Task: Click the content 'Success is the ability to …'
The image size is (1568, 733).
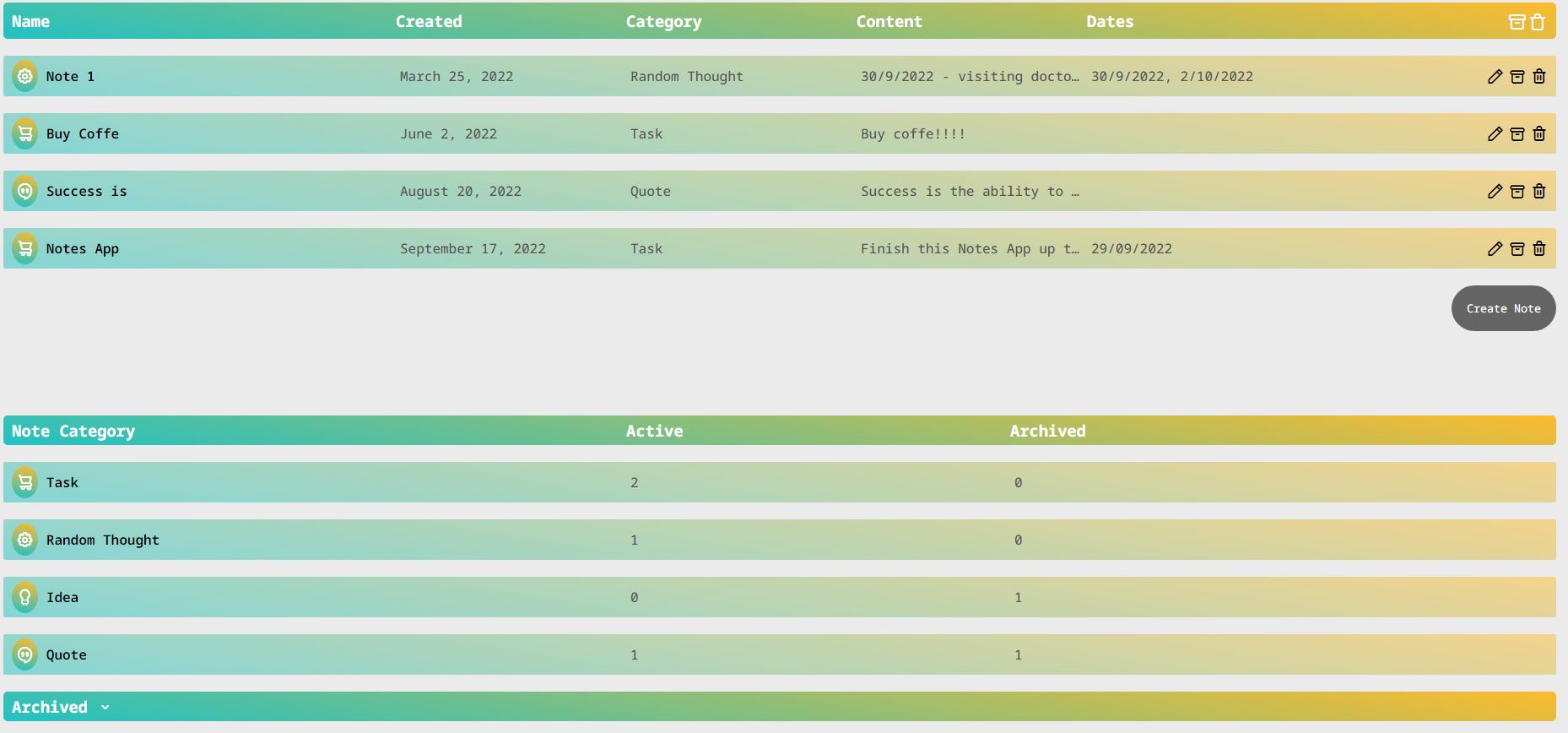Action: pyautogui.click(x=970, y=192)
